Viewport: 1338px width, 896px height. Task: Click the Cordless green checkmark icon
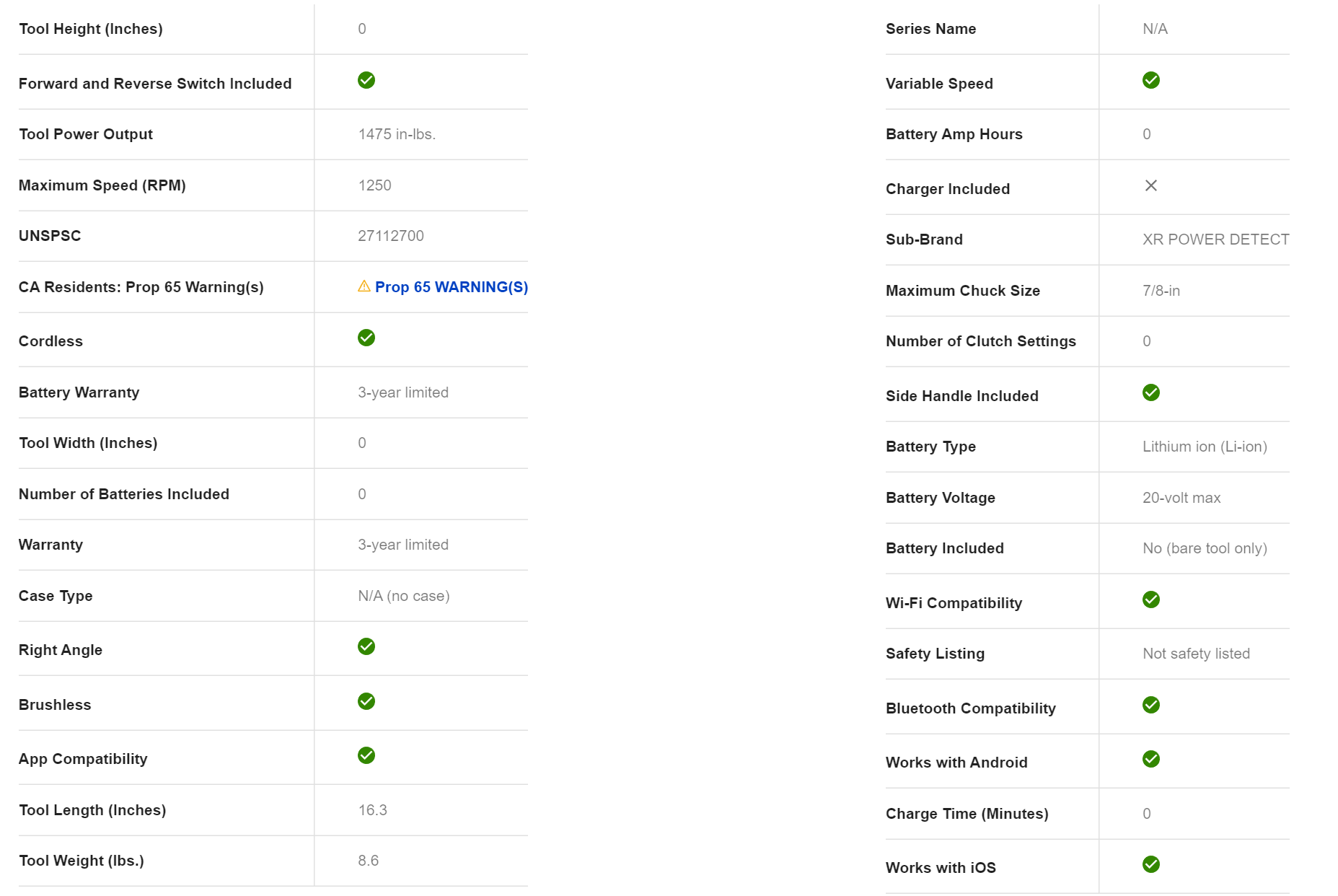(366, 338)
